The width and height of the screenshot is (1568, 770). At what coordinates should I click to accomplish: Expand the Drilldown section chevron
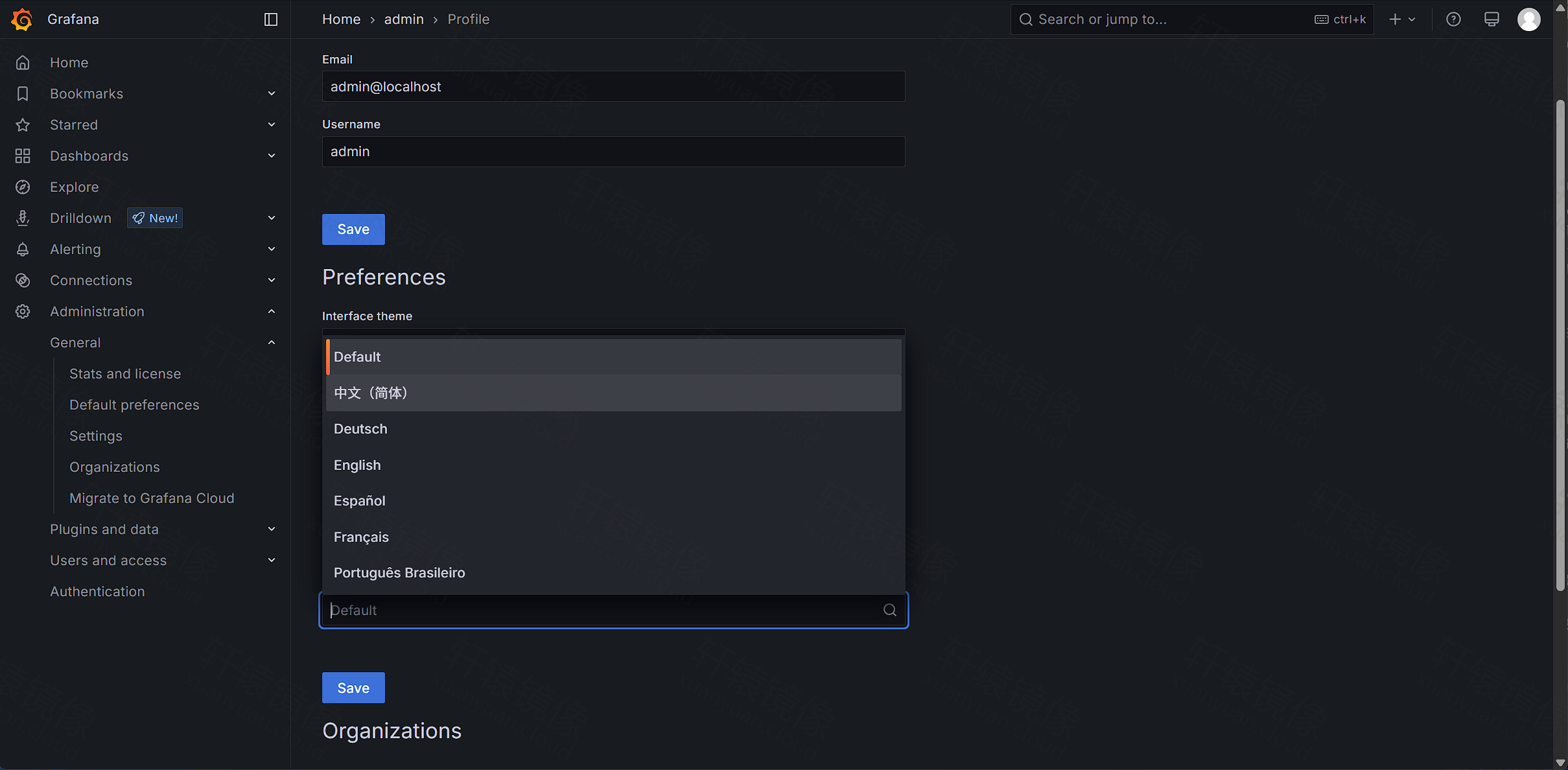click(x=272, y=218)
